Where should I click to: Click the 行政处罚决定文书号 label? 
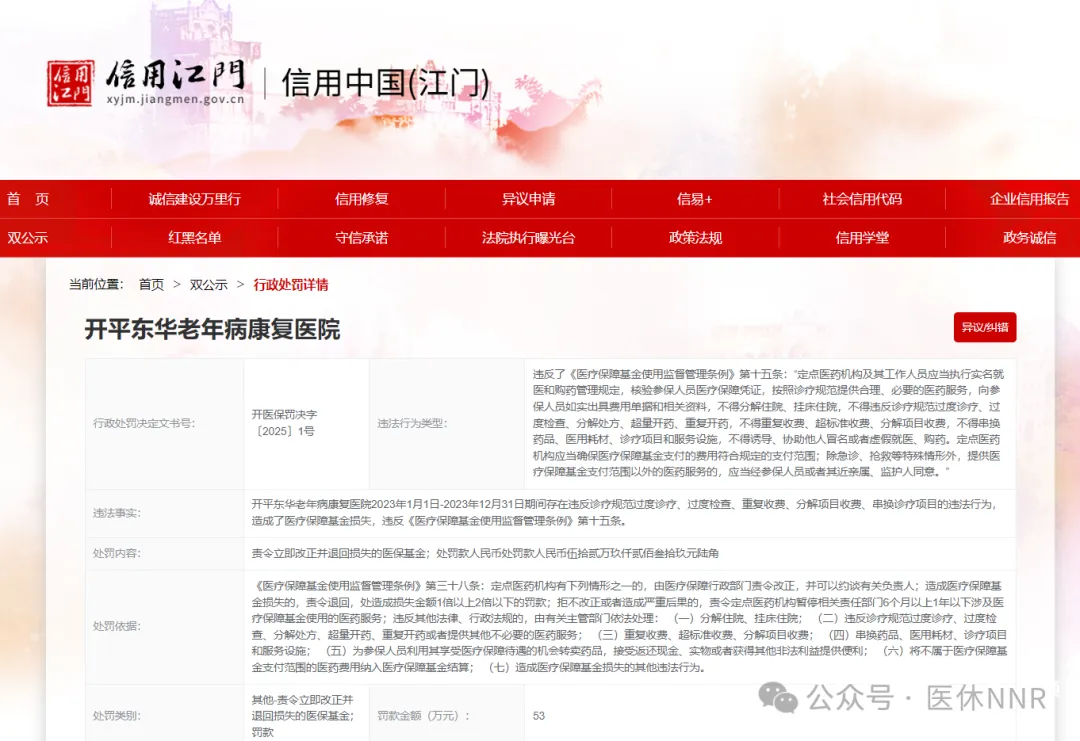coord(144,423)
